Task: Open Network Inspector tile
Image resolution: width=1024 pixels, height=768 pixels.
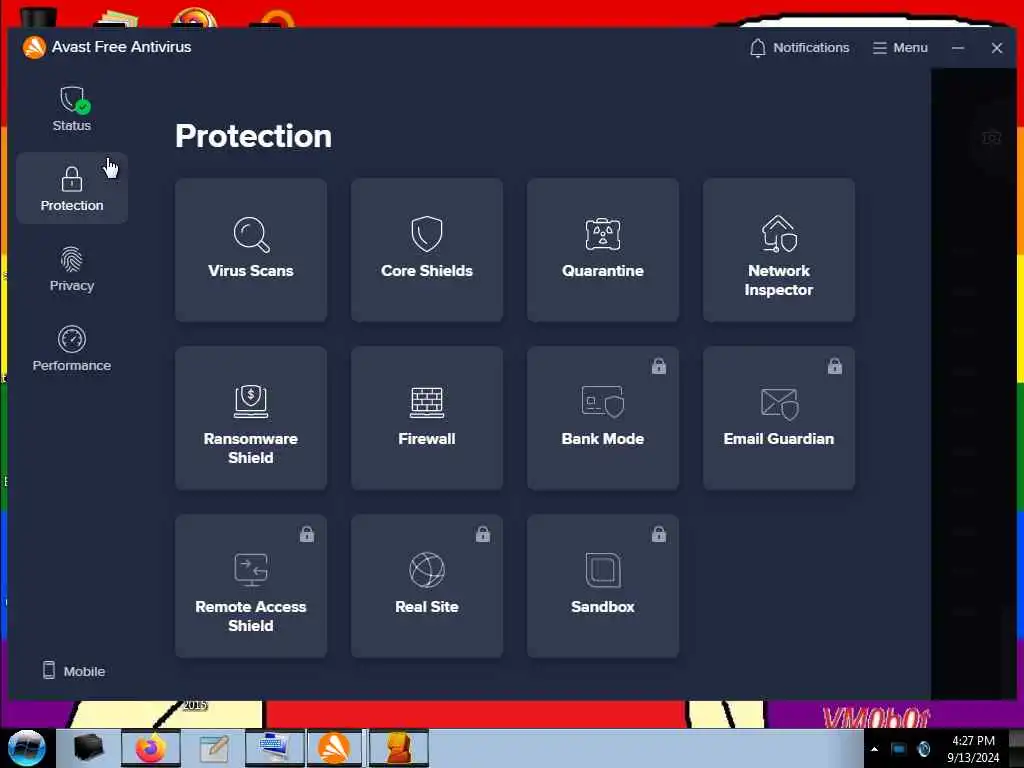Action: point(779,250)
